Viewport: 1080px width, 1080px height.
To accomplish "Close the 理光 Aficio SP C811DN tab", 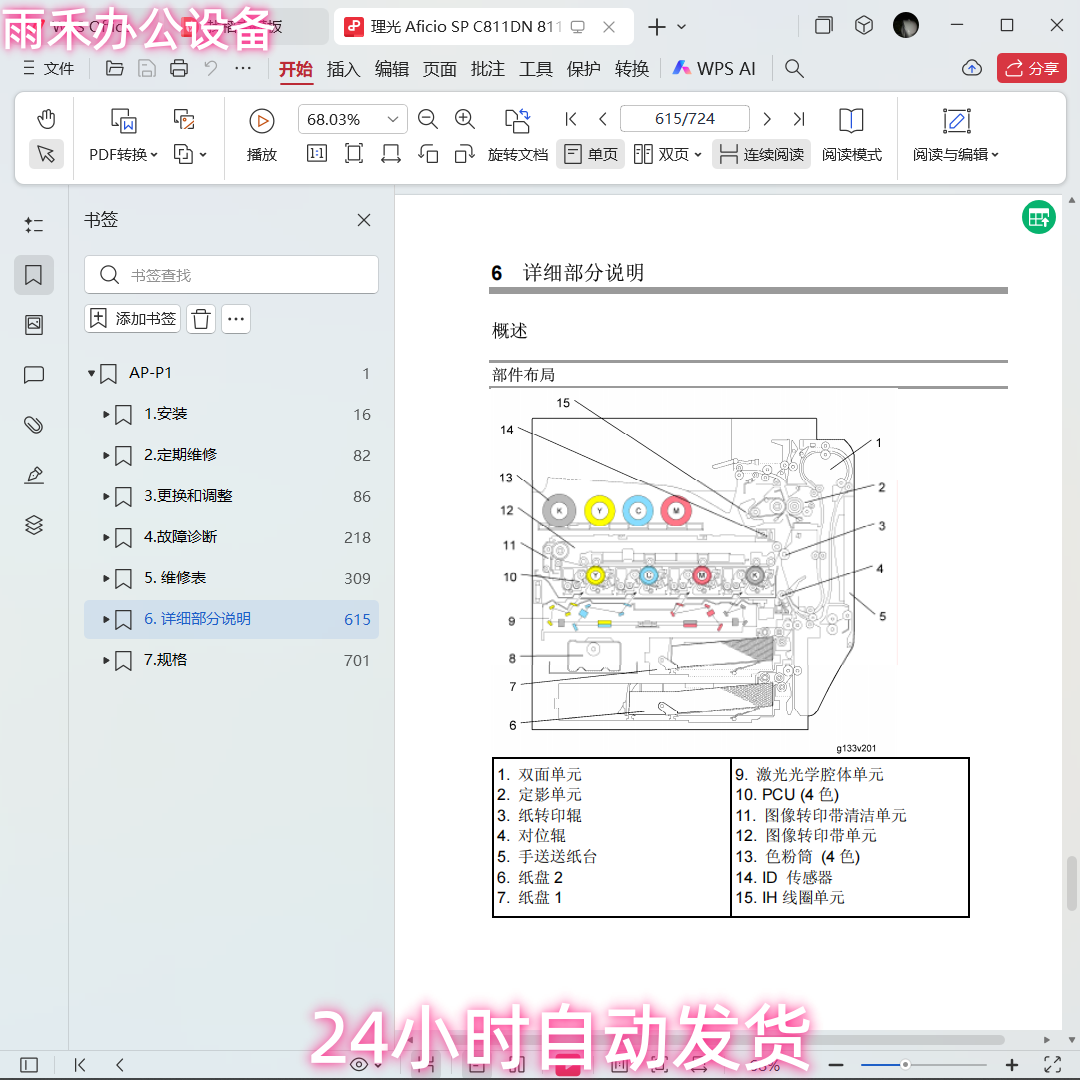I will click(609, 27).
